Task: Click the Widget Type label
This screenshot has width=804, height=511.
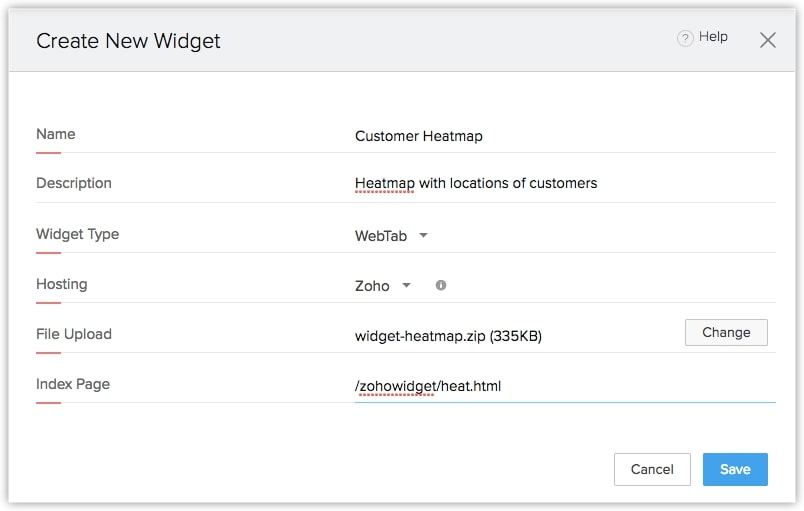Action: (x=77, y=234)
